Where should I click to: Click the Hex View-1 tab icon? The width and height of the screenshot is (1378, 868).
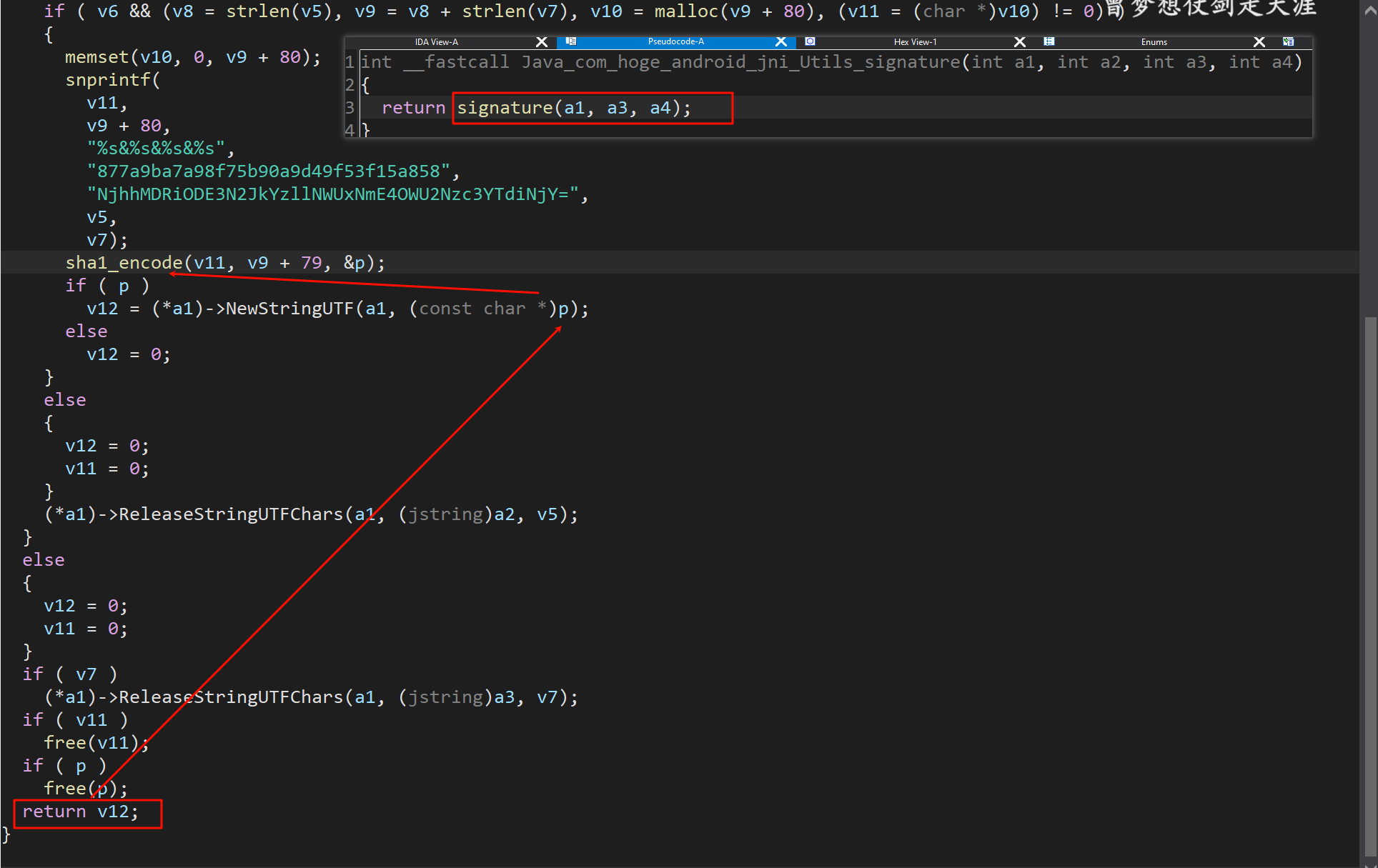click(x=810, y=41)
